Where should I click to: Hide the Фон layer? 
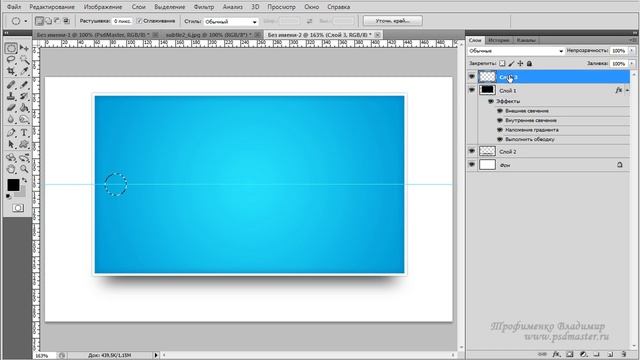coord(472,165)
